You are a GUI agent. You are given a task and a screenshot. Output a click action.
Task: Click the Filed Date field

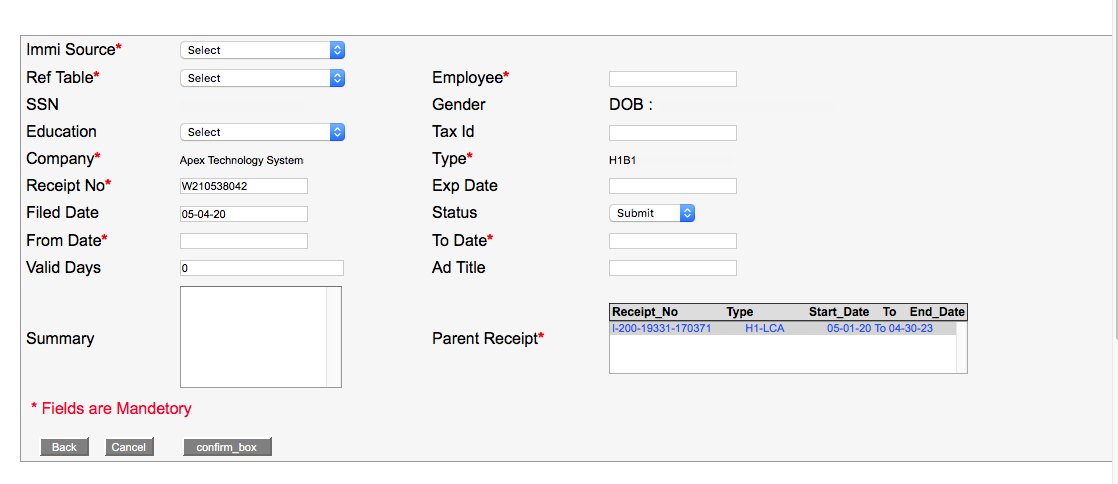coord(243,214)
